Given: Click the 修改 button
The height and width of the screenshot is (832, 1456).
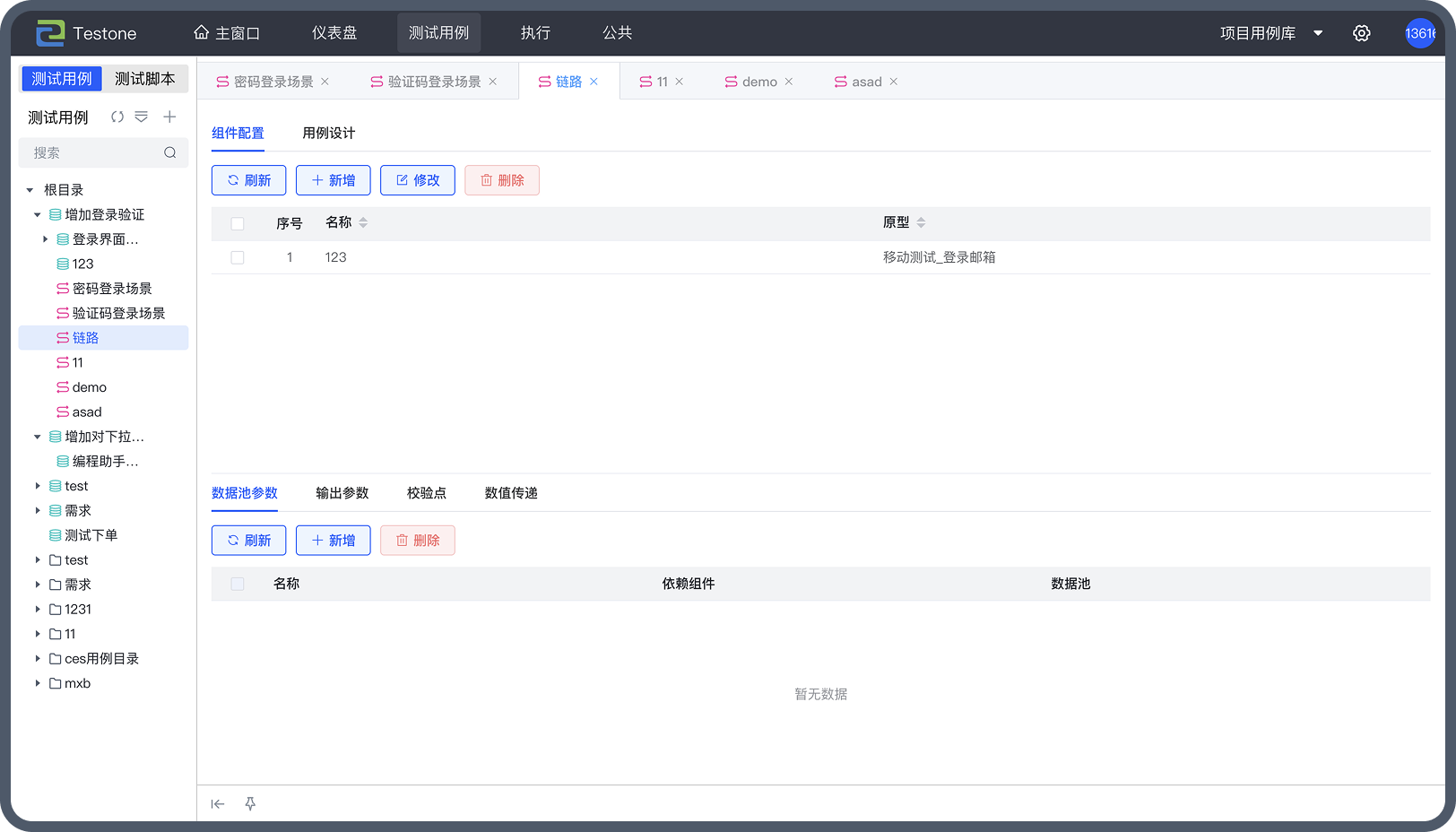Looking at the screenshot, I should [418, 180].
